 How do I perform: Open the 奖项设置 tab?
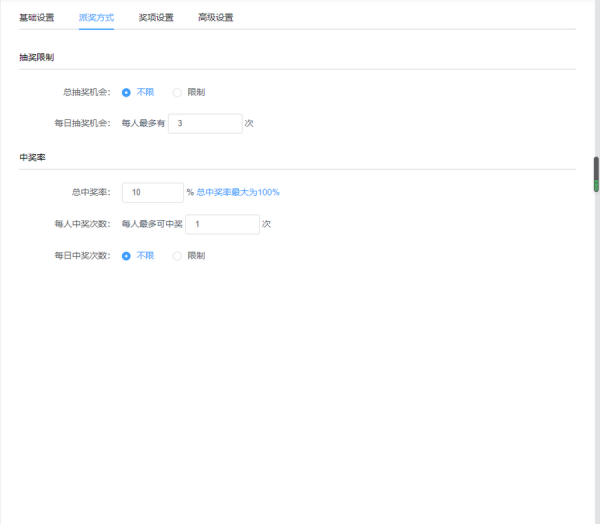click(156, 18)
